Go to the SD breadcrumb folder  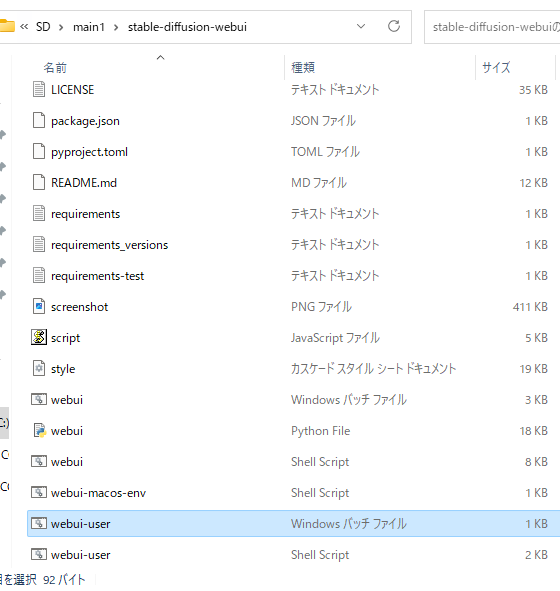pos(43,27)
